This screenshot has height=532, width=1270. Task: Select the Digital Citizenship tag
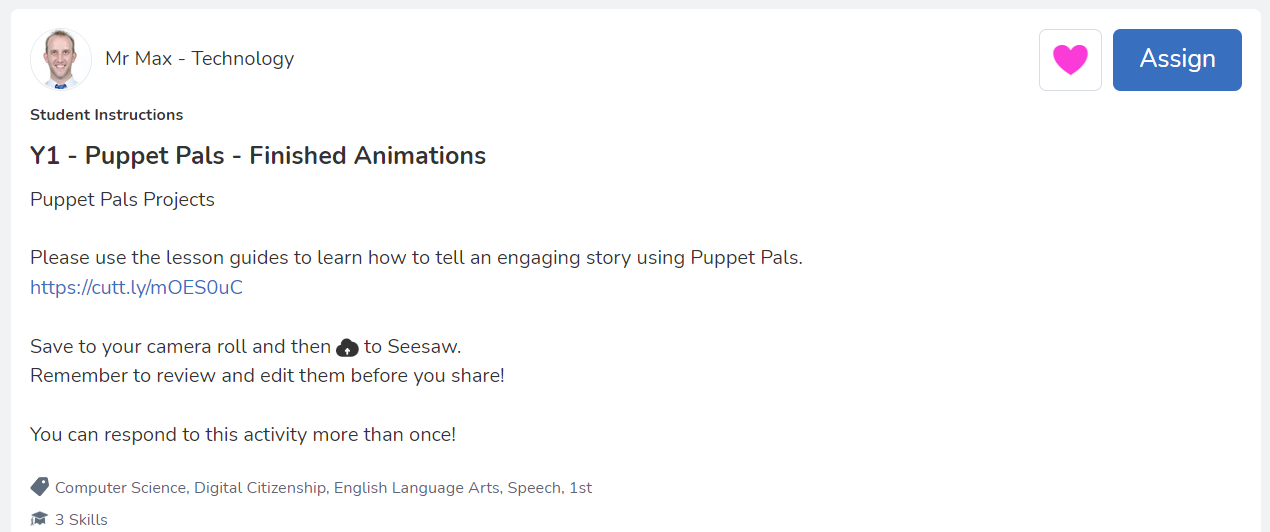point(260,488)
